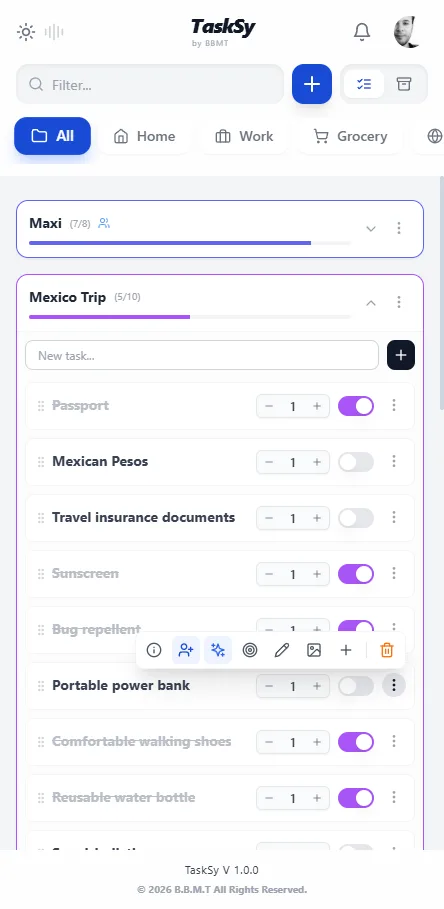
Task: Expand the Maxi list chevron
Action: tap(371, 228)
